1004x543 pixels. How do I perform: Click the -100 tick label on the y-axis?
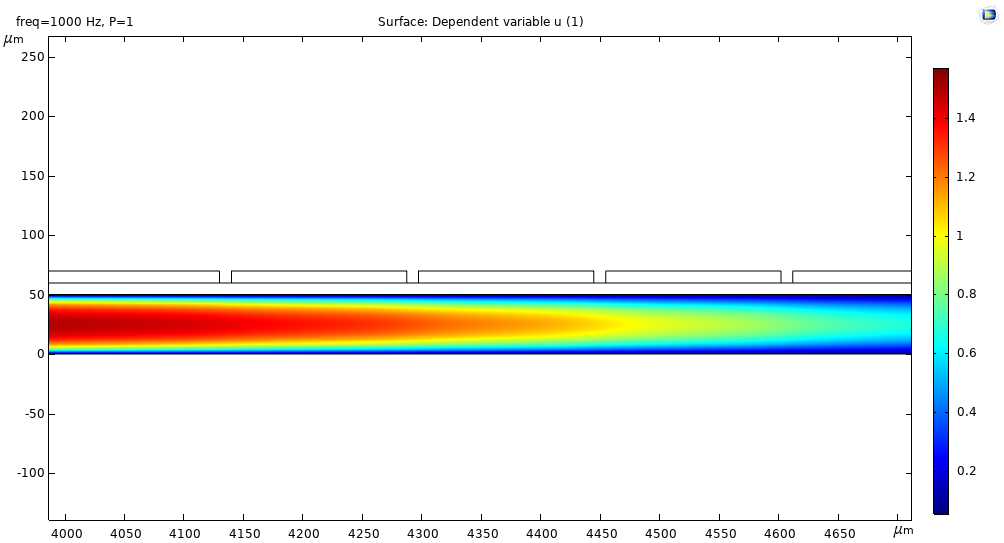[30, 473]
